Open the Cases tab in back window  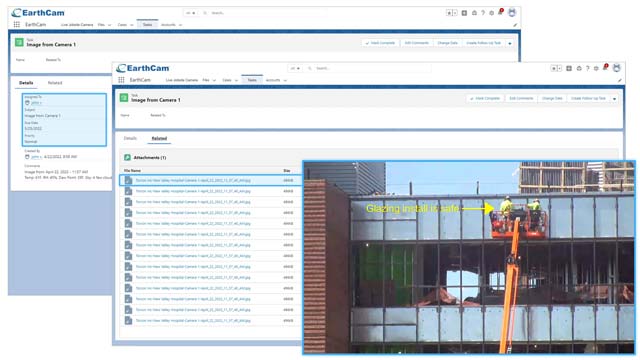[122, 25]
